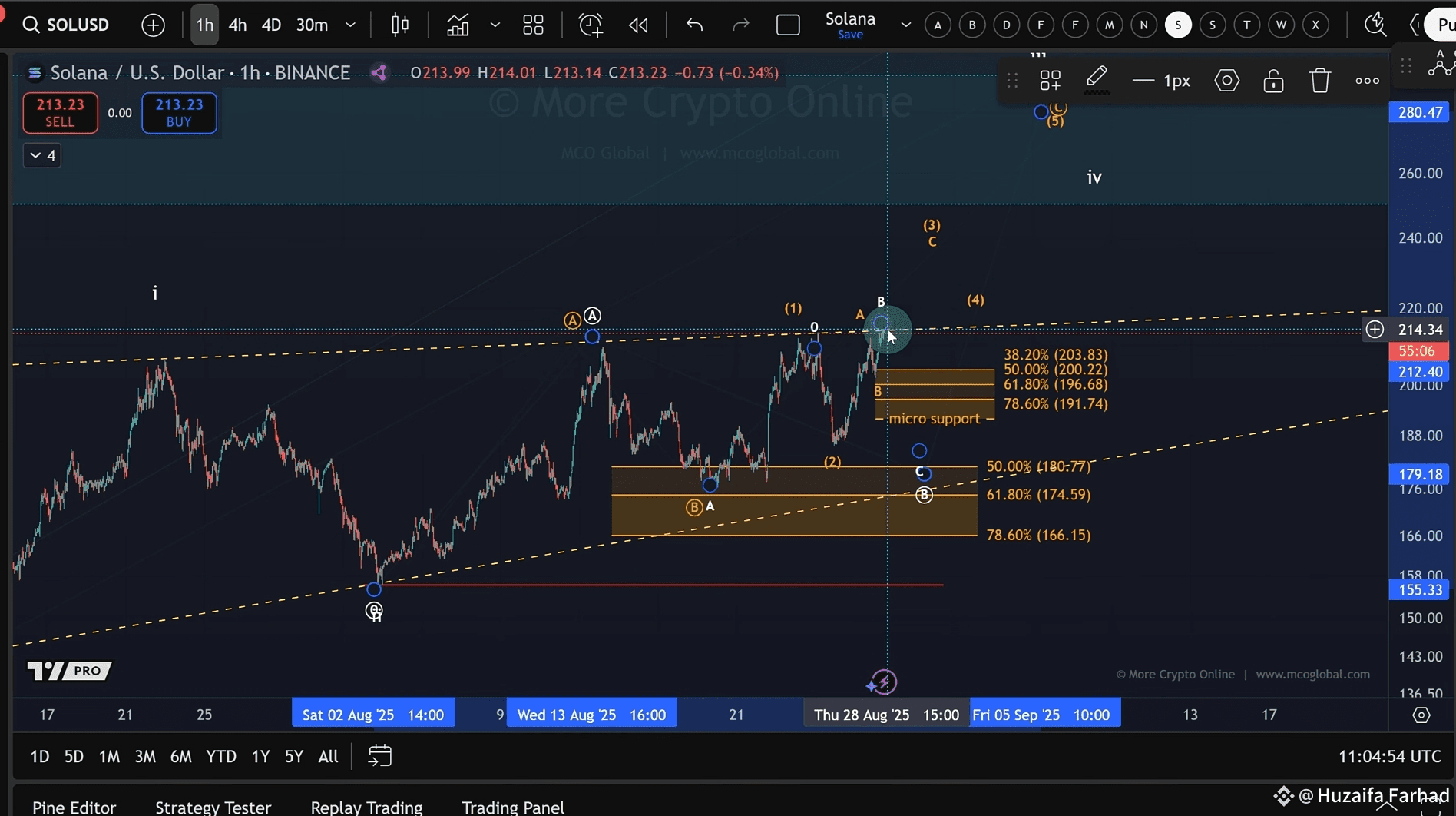Open drawing settings hexagon icon
Screen dimensions: 1456x816
[1227, 80]
